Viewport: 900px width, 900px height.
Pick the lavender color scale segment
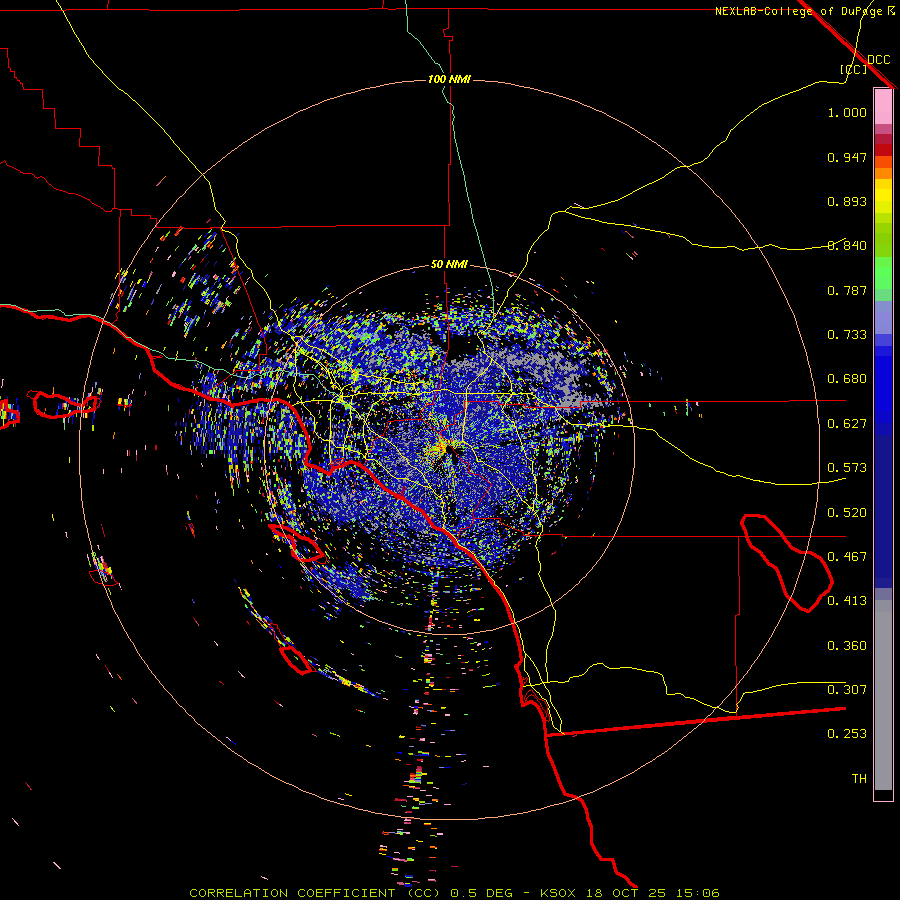(x=883, y=317)
